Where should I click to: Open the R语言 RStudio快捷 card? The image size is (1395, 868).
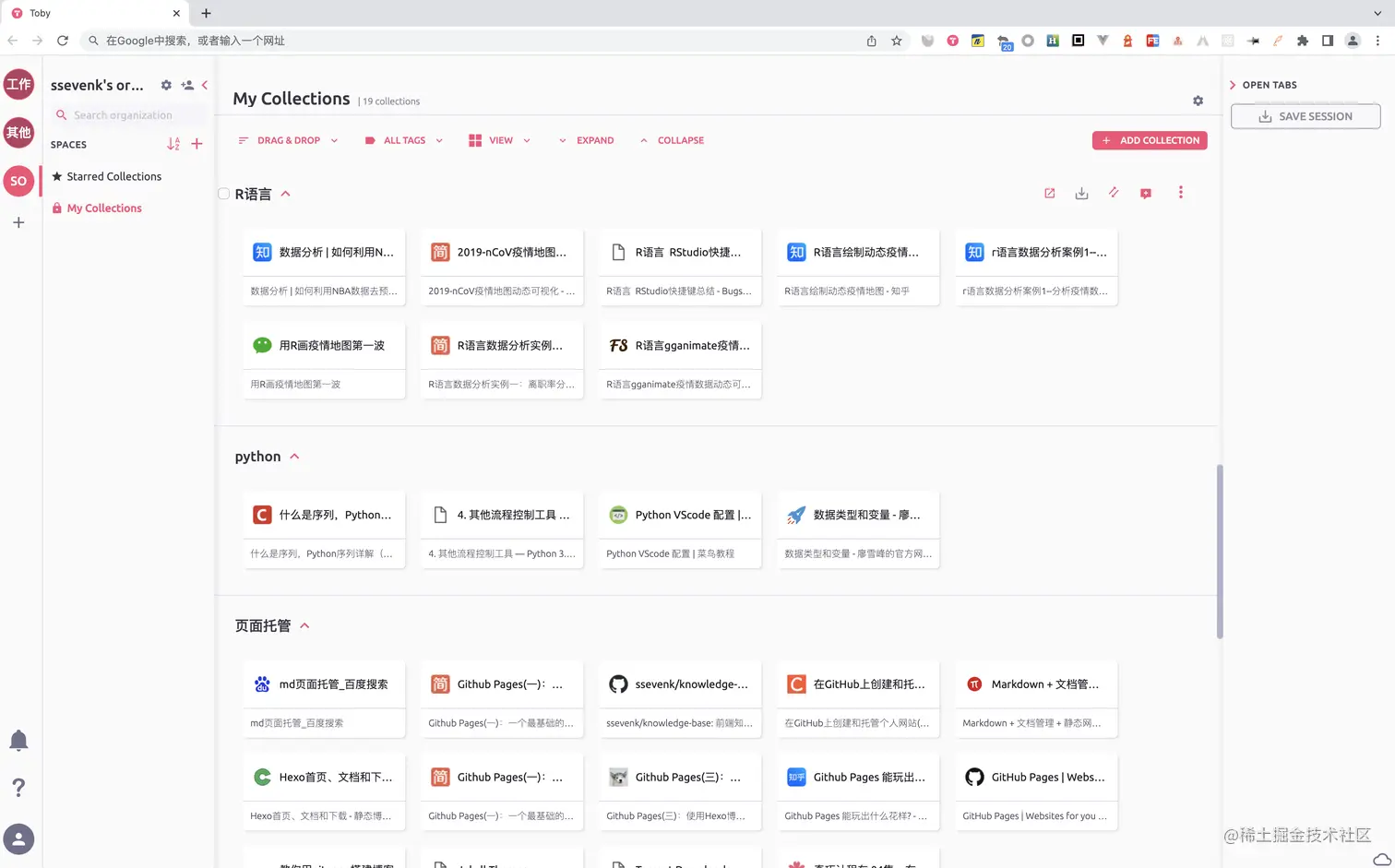point(680,267)
